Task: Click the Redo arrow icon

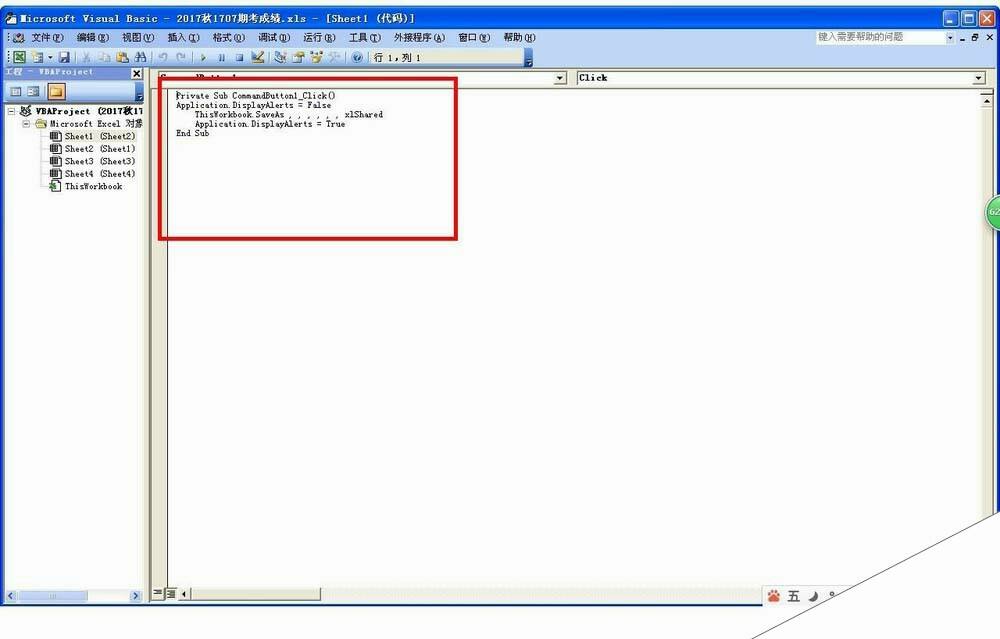Action: pos(181,57)
